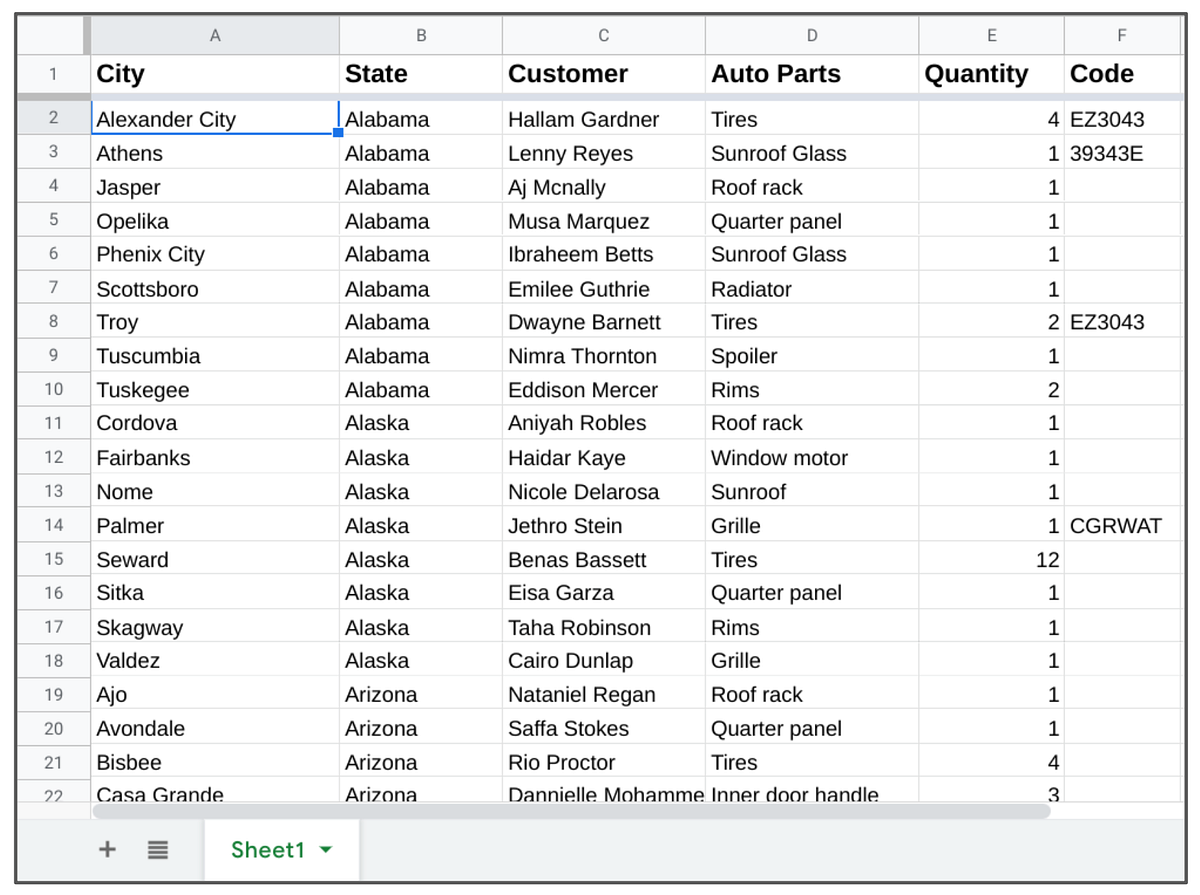Viewport: 1200px width, 895px height.
Task: Click the quantity 12 for Seward
Action: coord(991,559)
